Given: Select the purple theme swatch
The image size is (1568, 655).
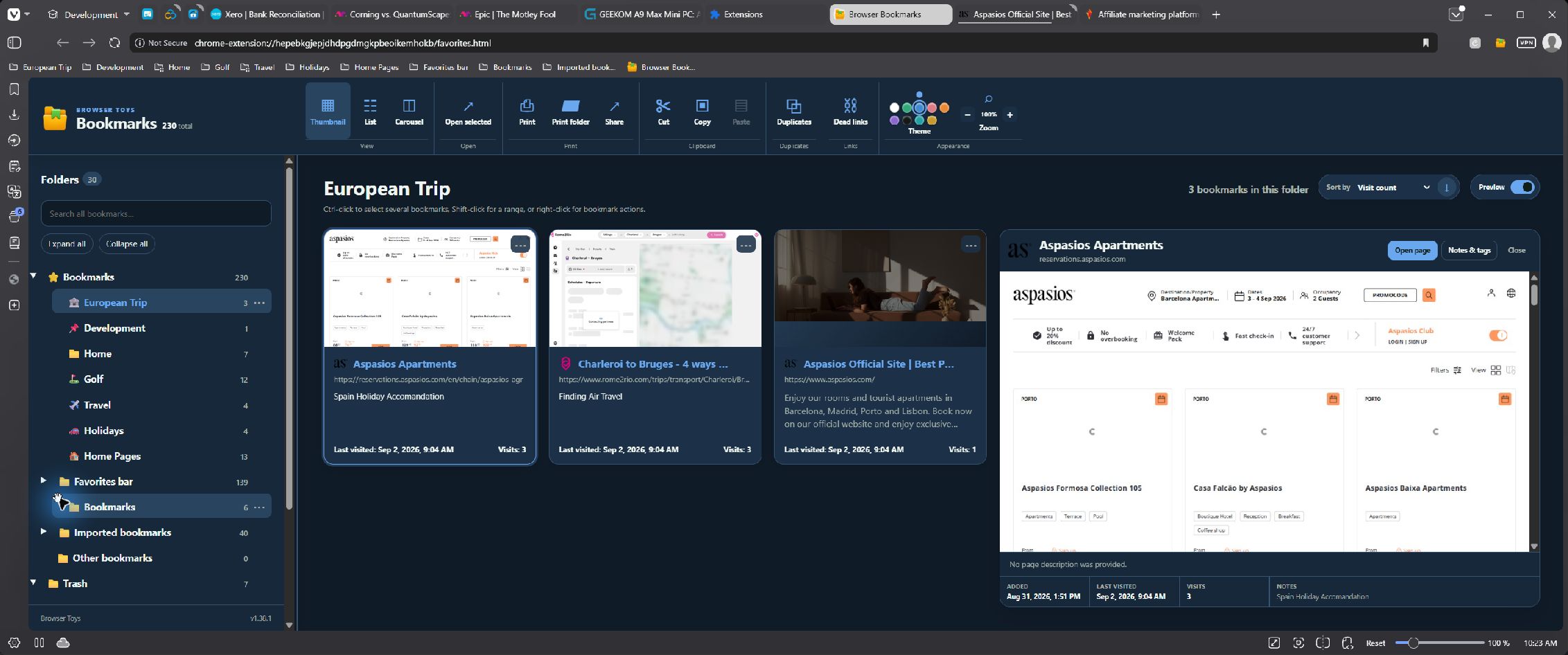Looking at the screenshot, I should (x=895, y=120).
